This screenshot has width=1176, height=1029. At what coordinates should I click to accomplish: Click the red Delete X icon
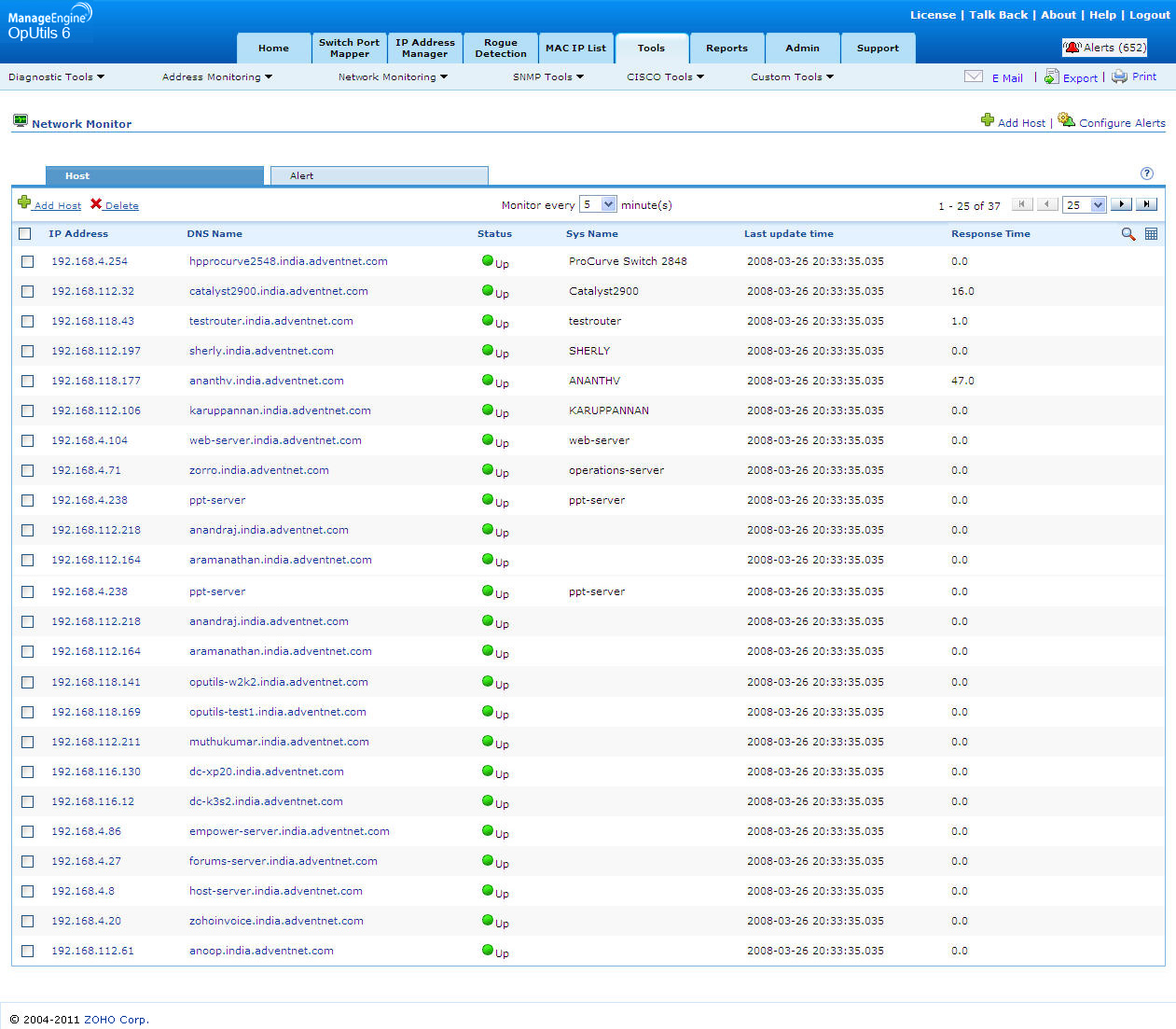(x=96, y=204)
